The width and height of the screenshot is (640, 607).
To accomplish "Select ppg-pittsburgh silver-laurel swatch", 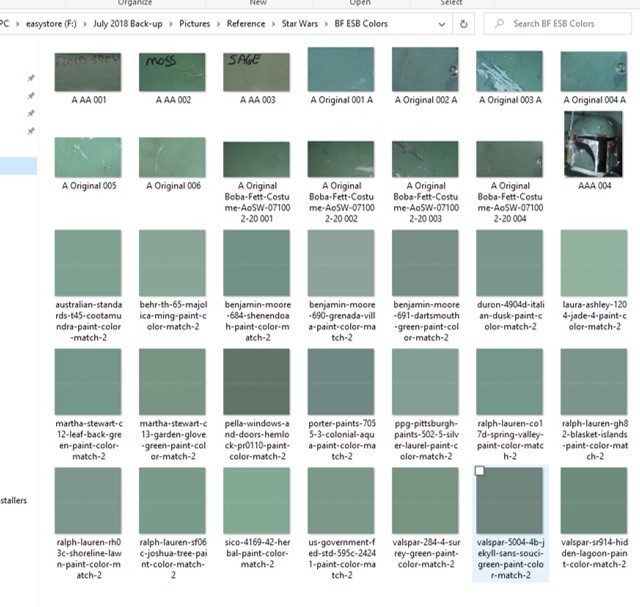I will 425,382.
